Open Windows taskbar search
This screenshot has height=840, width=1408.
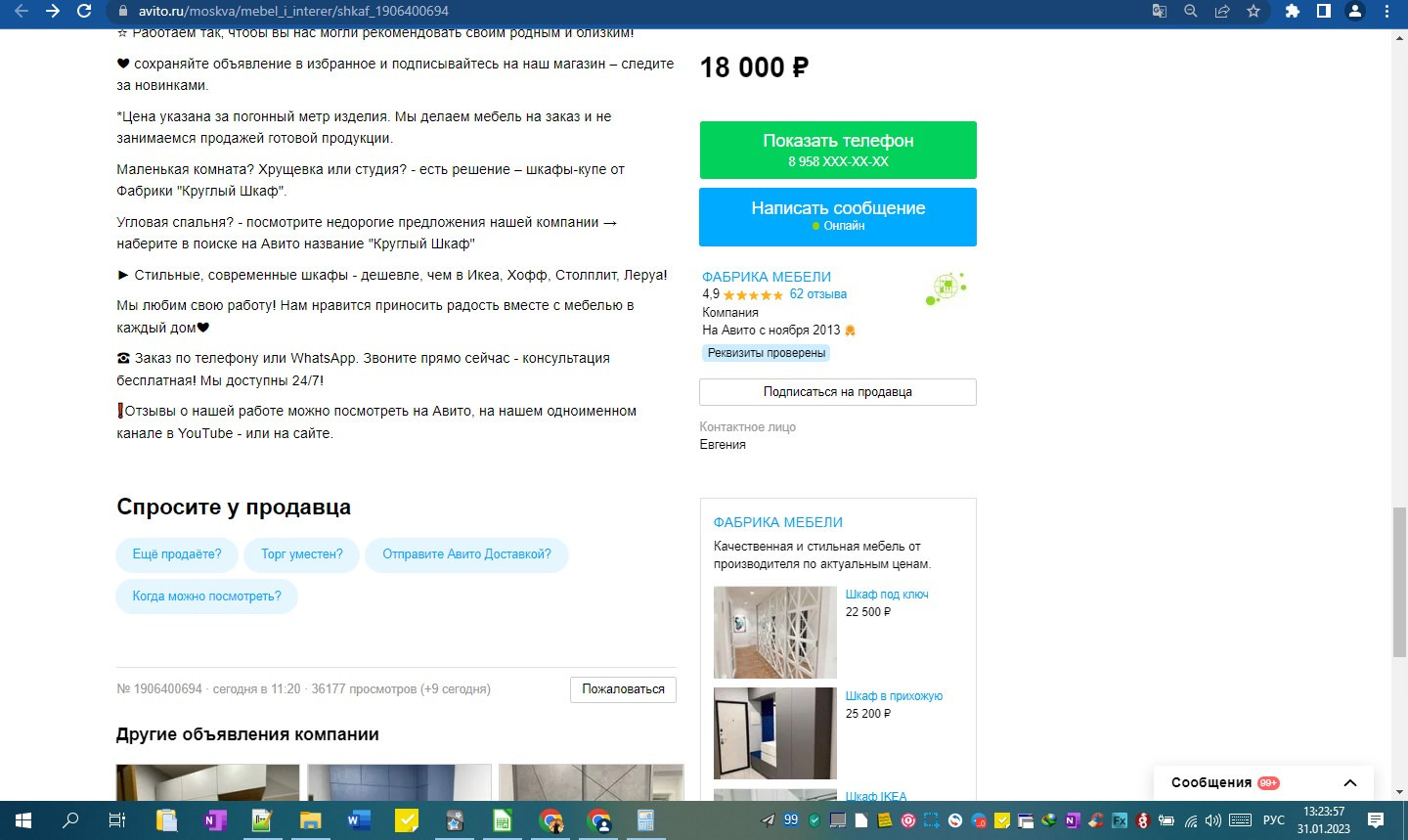click(70, 820)
